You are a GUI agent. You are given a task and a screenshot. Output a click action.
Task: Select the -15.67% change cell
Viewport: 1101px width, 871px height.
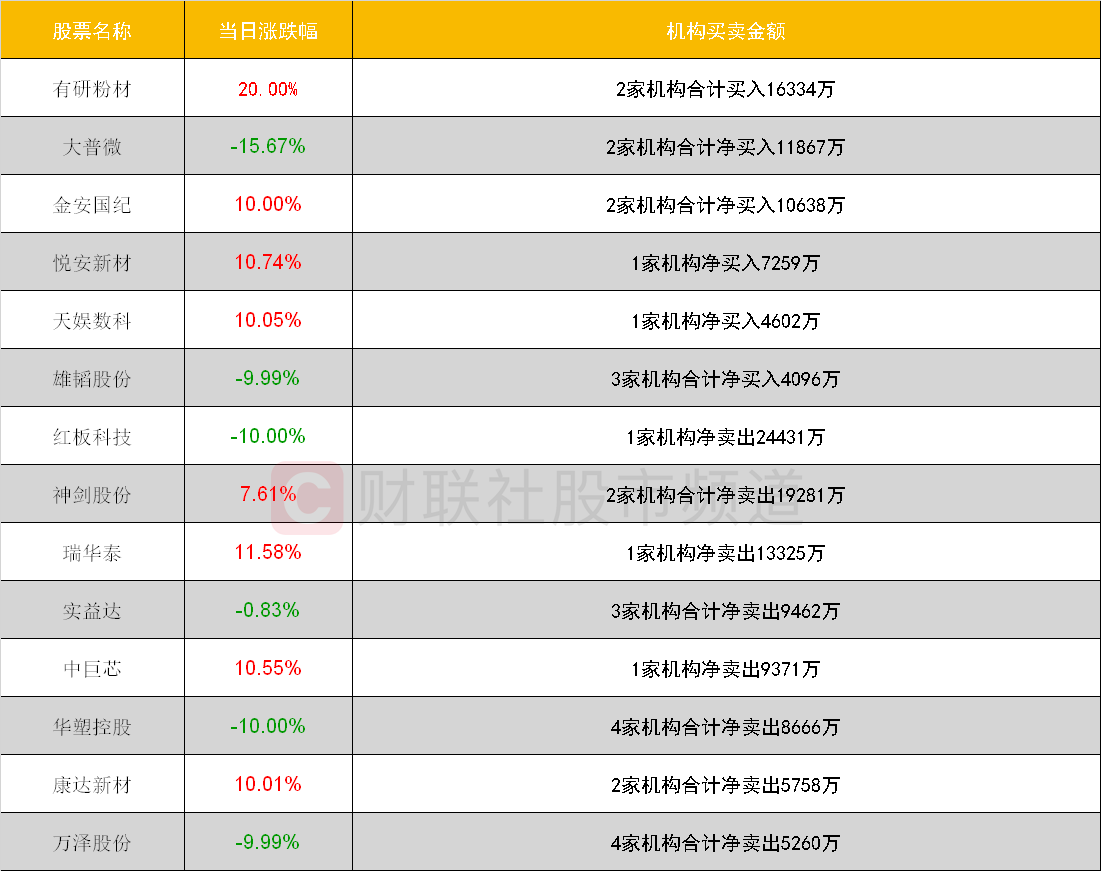(268, 146)
